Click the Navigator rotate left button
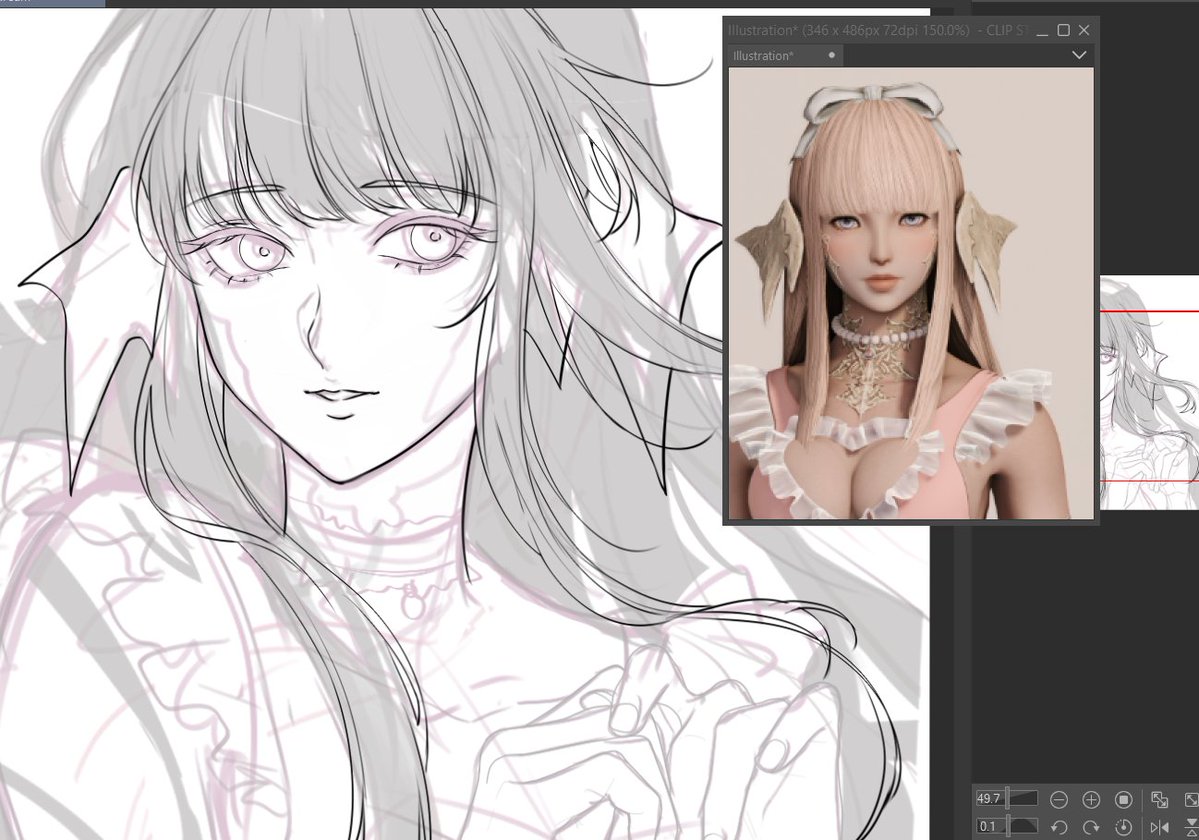 1059,827
